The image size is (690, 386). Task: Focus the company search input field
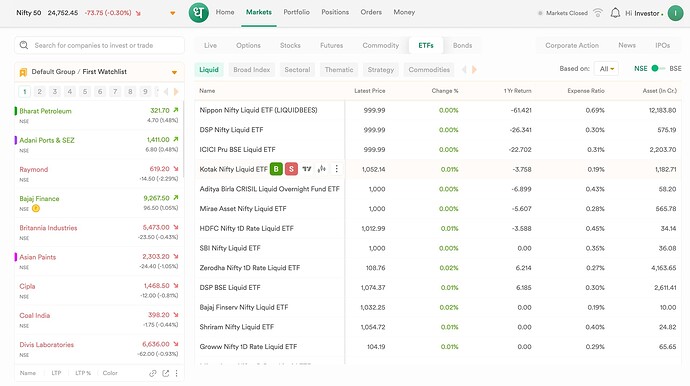pyautogui.click(x=99, y=45)
